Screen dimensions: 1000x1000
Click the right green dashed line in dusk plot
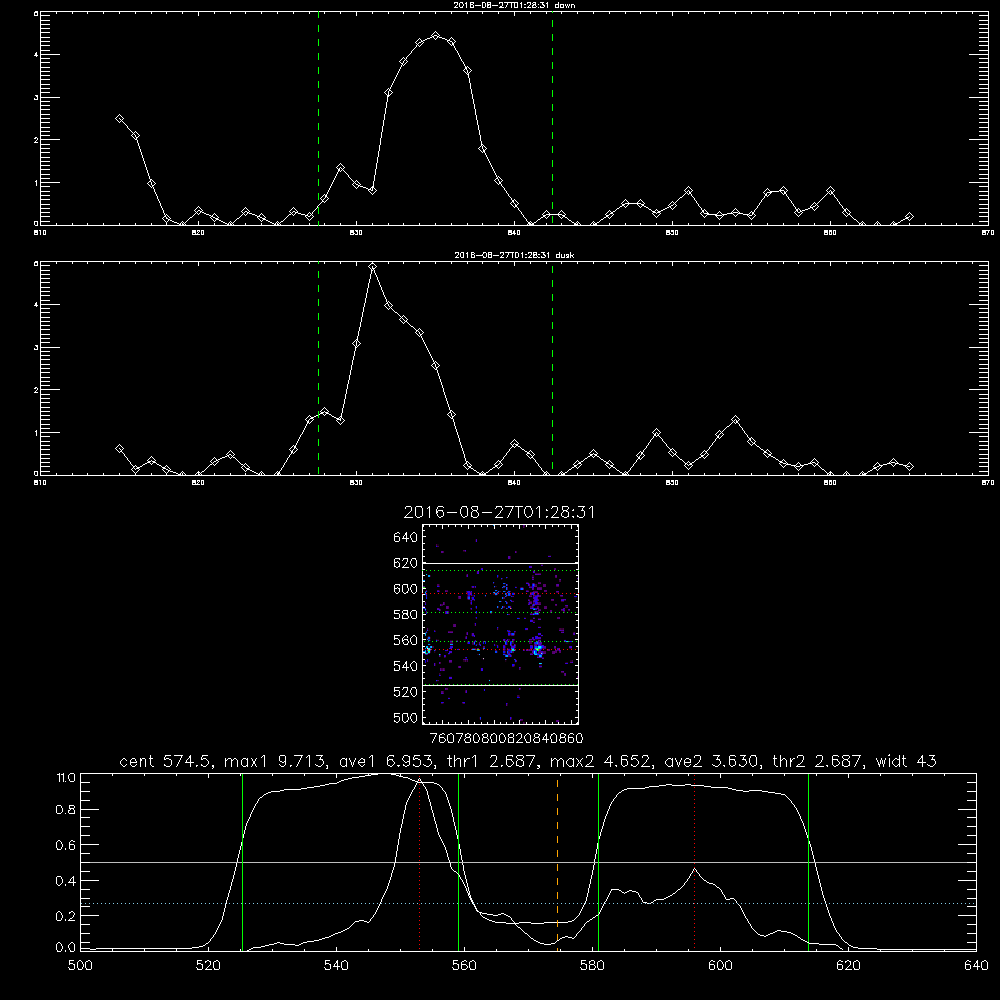(552, 369)
